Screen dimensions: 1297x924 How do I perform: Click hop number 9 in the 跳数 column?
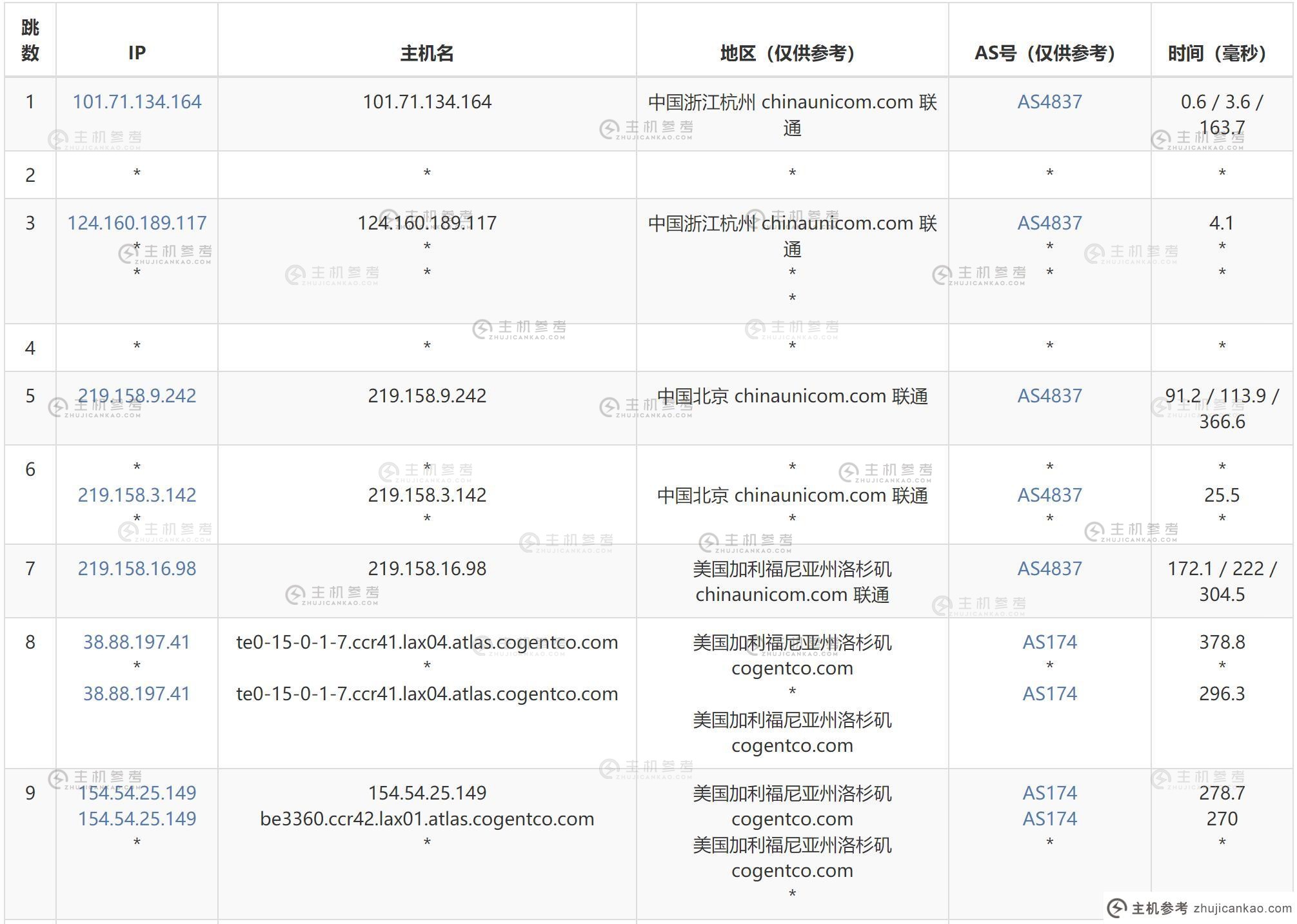[x=30, y=793]
